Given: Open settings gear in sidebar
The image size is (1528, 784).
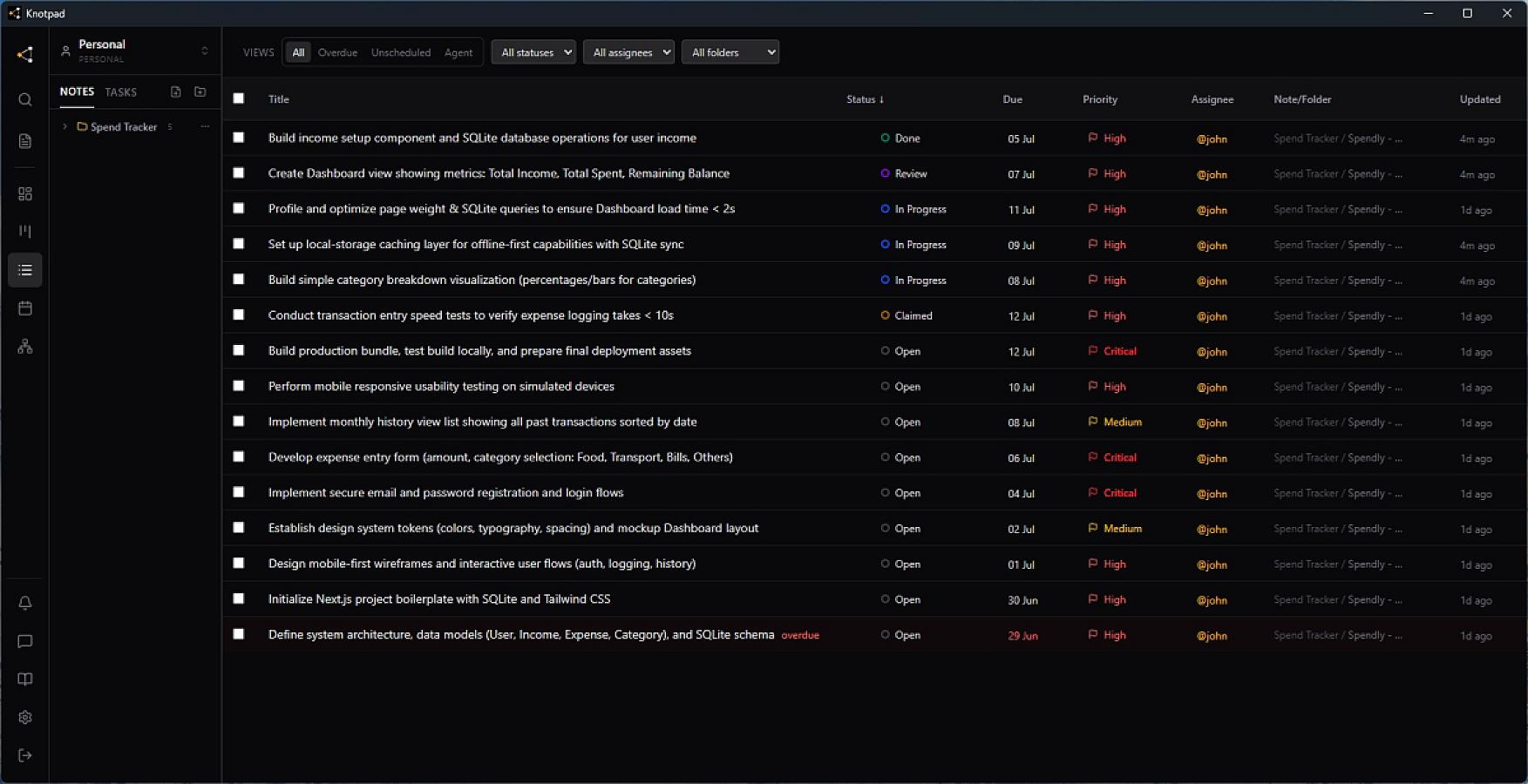Looking at the screenshot, I should click(25, 718).
